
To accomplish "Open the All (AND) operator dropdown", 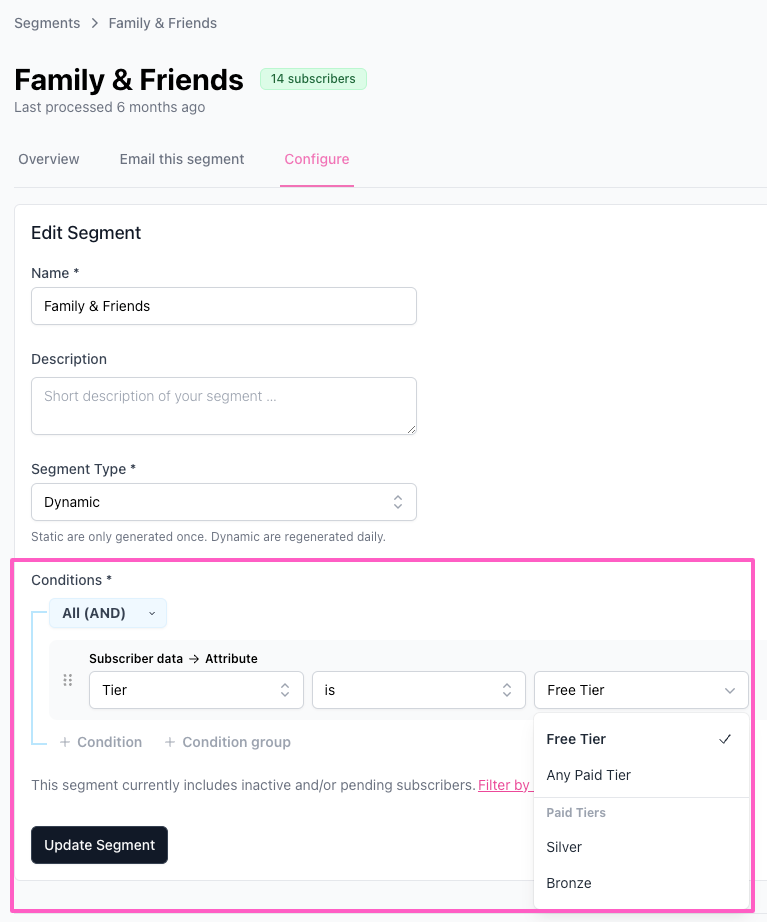I will click(108, 613).
